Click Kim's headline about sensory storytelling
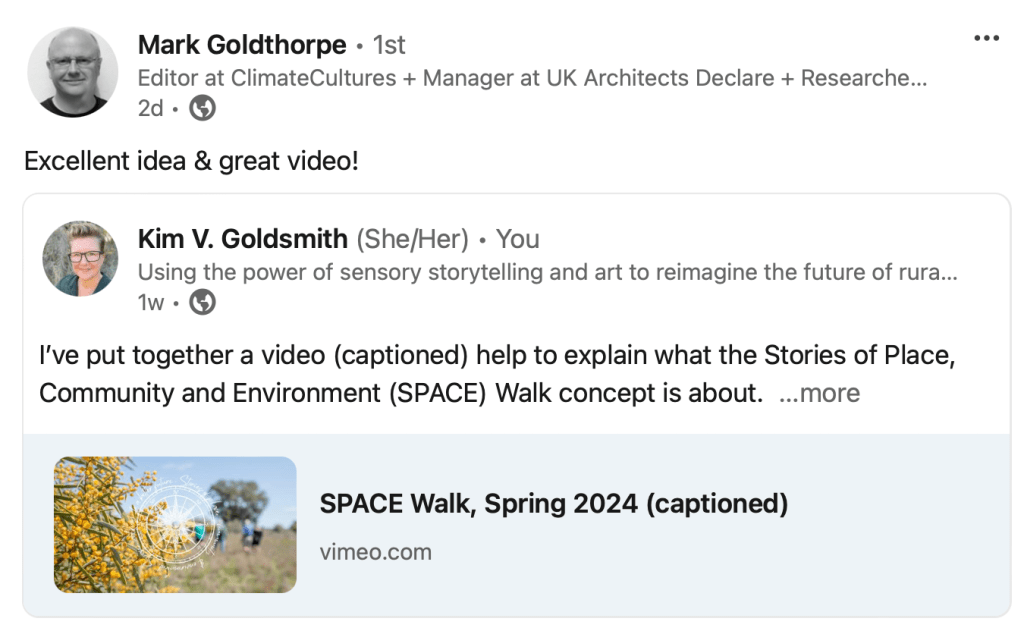Viewport: 1024px width, 631px height. 547,272
